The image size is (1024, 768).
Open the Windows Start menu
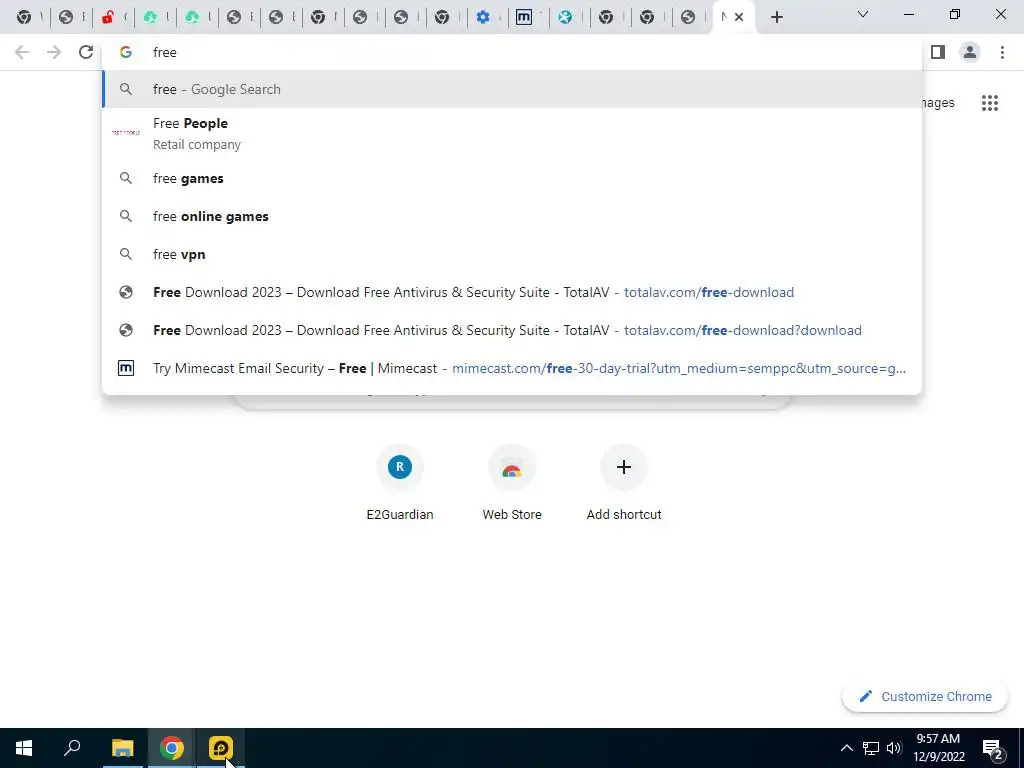(x=24, y=748)
